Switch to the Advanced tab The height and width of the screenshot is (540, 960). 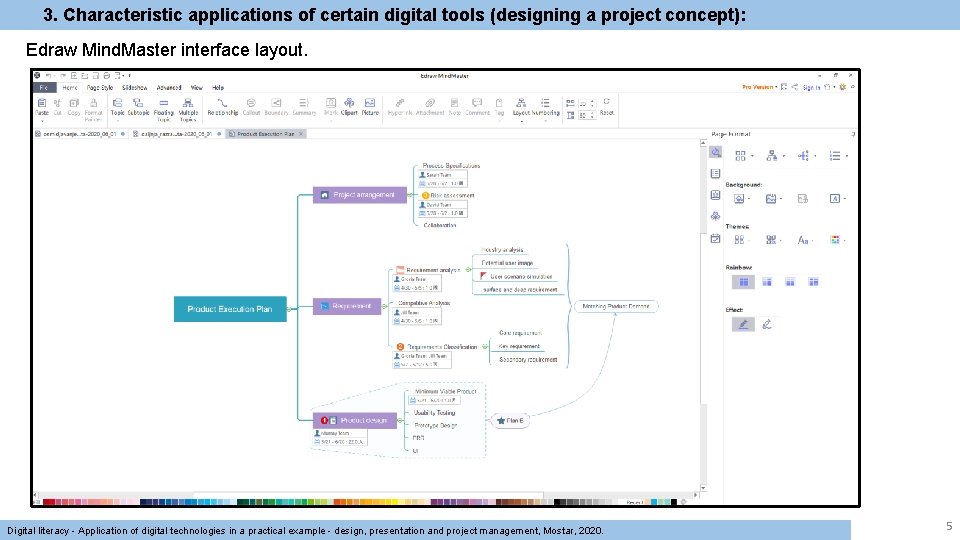169,88
